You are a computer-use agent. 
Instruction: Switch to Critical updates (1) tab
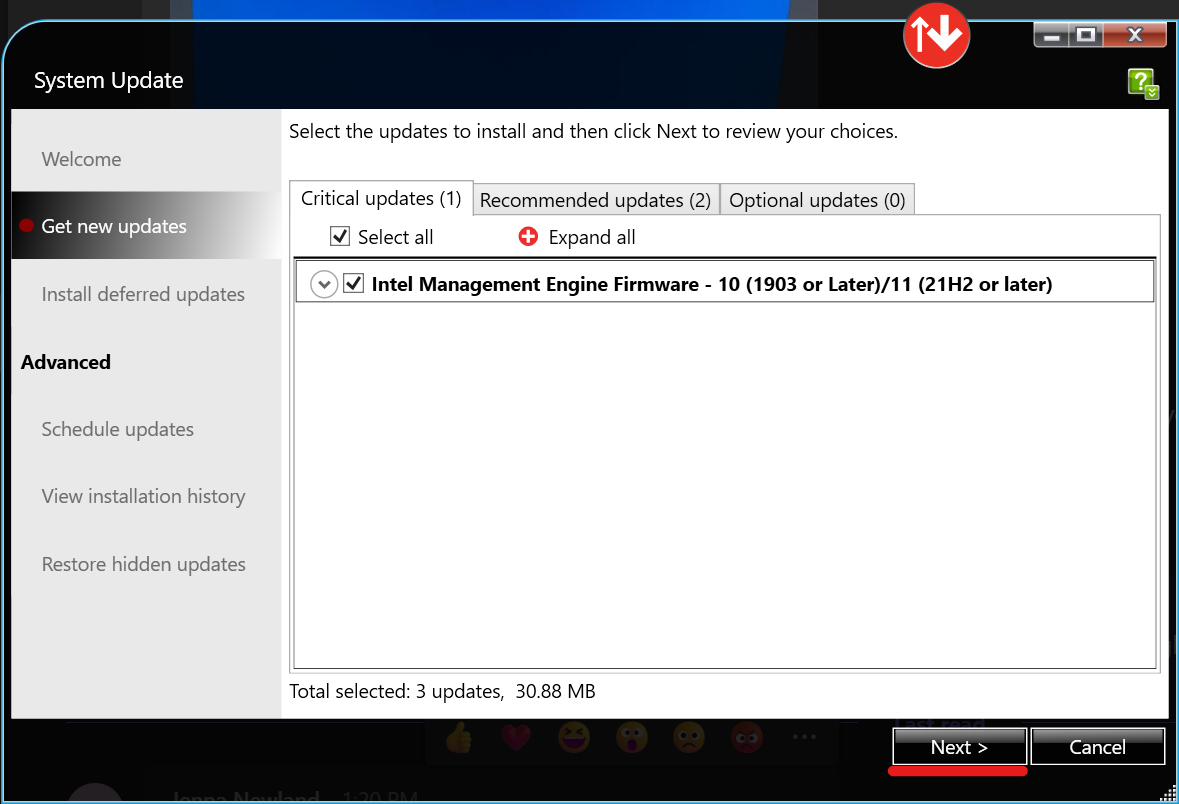pos(381,199)
